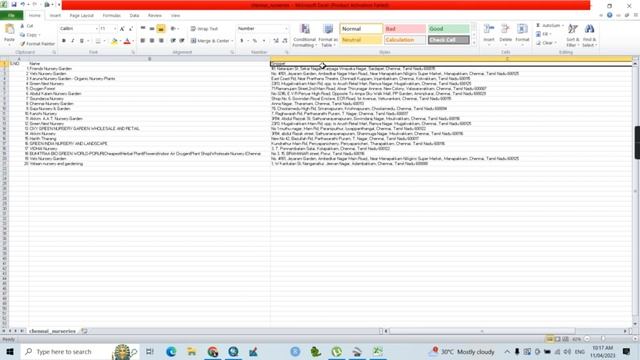Viewport: 640px width, 360px height.
Task: Apply the Neutral cell style
Action: click(x=361, y=40)
